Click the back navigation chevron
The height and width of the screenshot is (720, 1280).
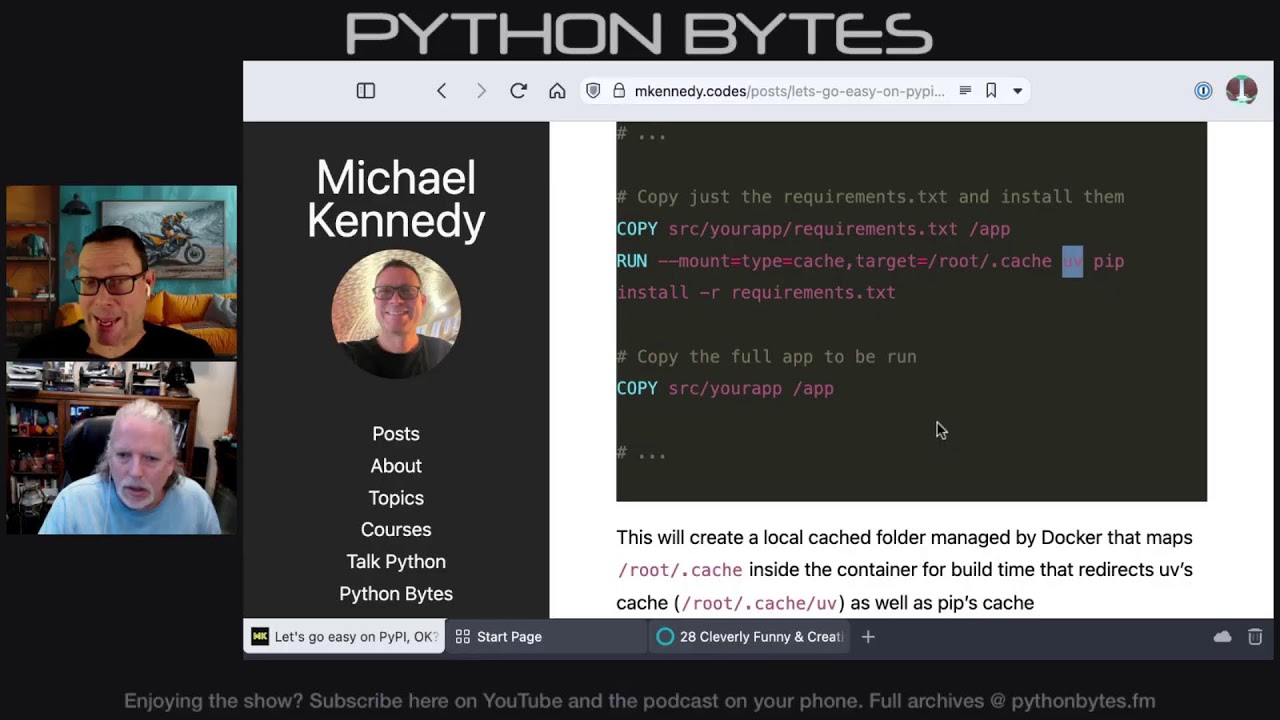click(x=442, y=90)
